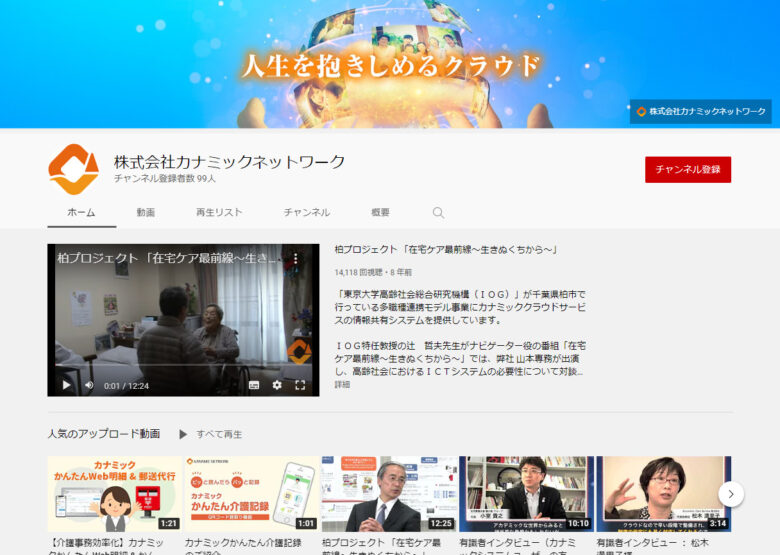The height and width of the screenshot is (555, 780).
Task: Expand description via 詳細 link
Action: pyautogui.click(x=342, y=384)
